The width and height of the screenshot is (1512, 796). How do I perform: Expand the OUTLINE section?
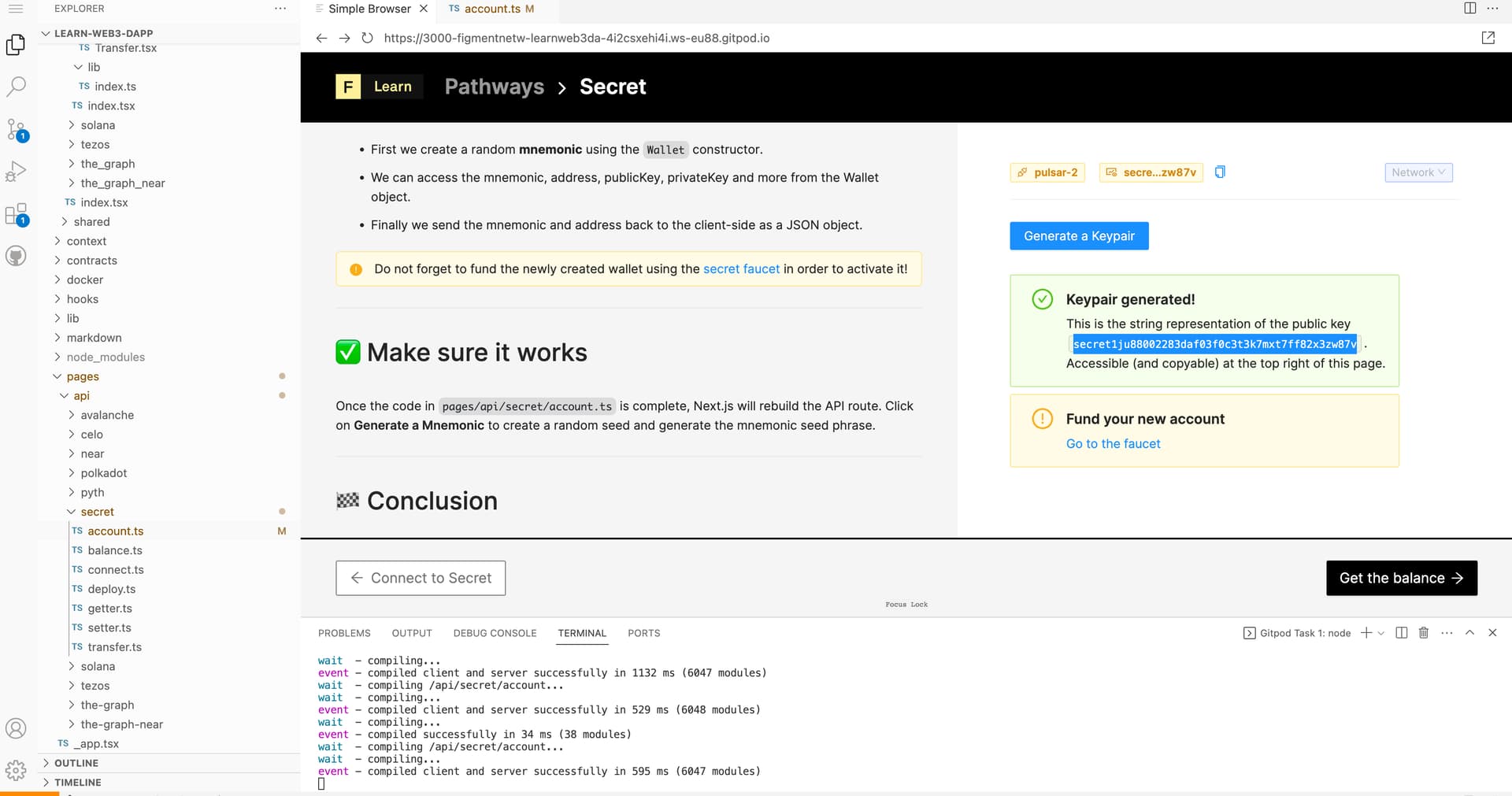(x=76, y=763)
